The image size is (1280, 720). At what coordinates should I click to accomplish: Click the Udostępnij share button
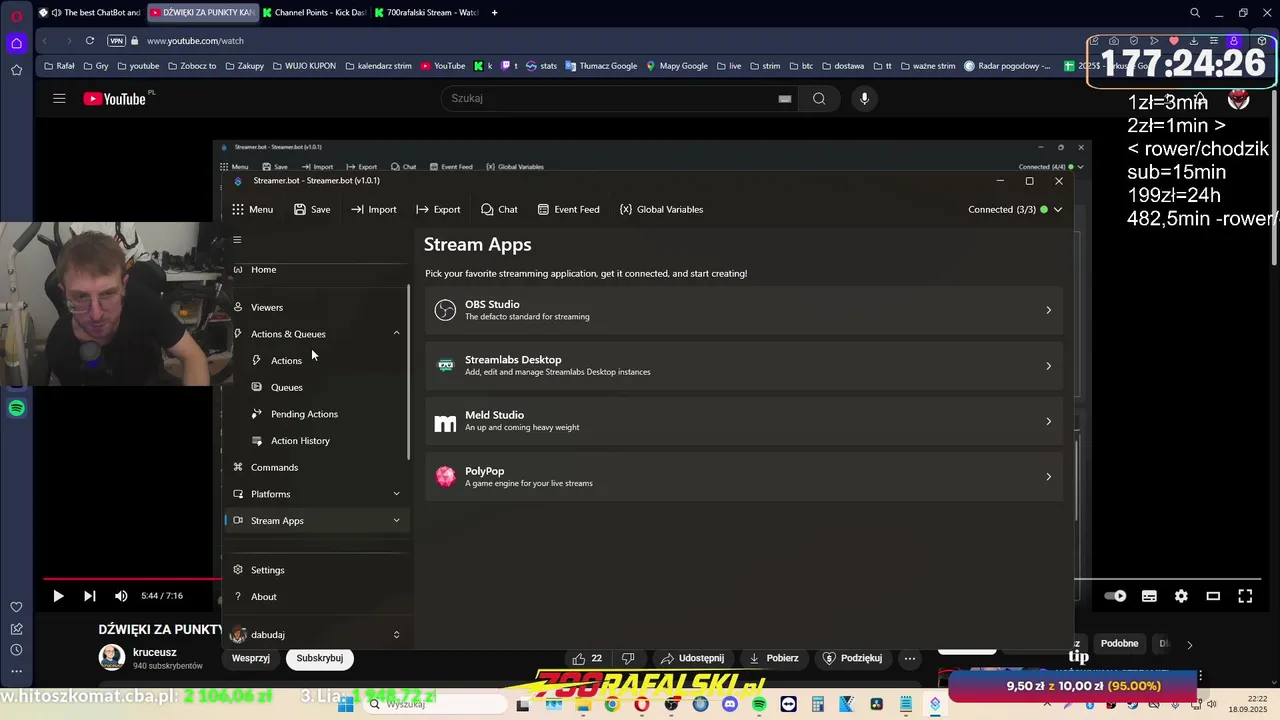pos(692,658)
